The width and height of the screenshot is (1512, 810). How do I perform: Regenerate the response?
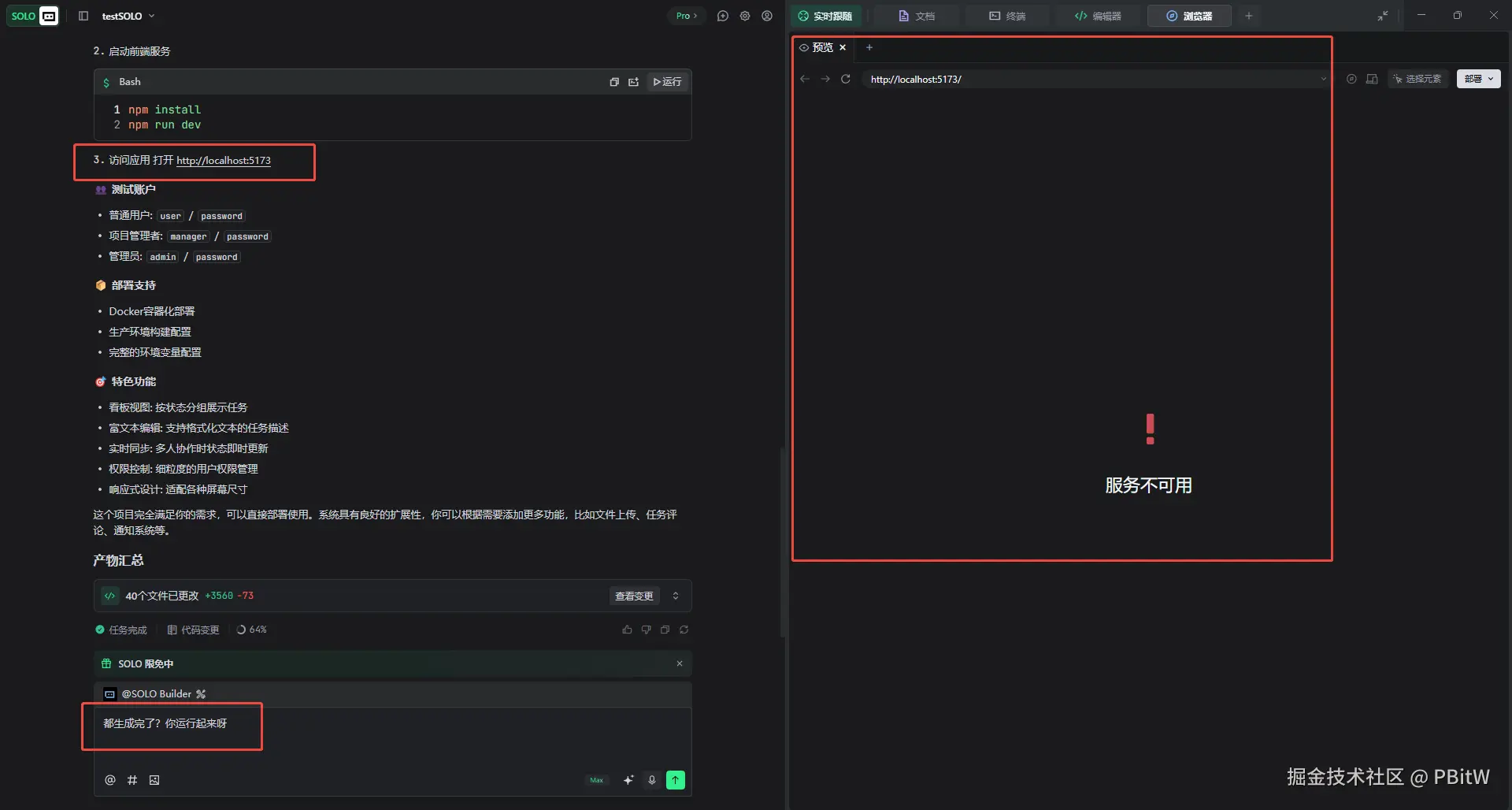[x=684, y=630]
